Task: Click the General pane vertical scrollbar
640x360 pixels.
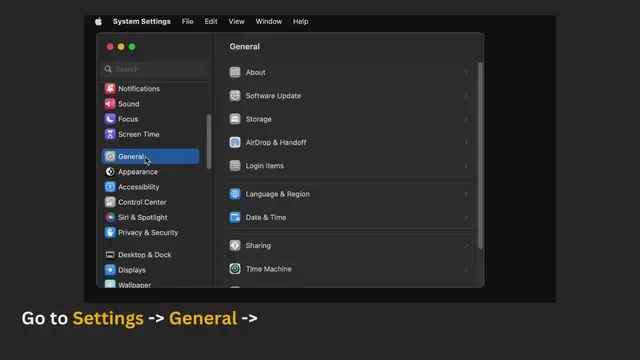Action: tap(480, 155)
